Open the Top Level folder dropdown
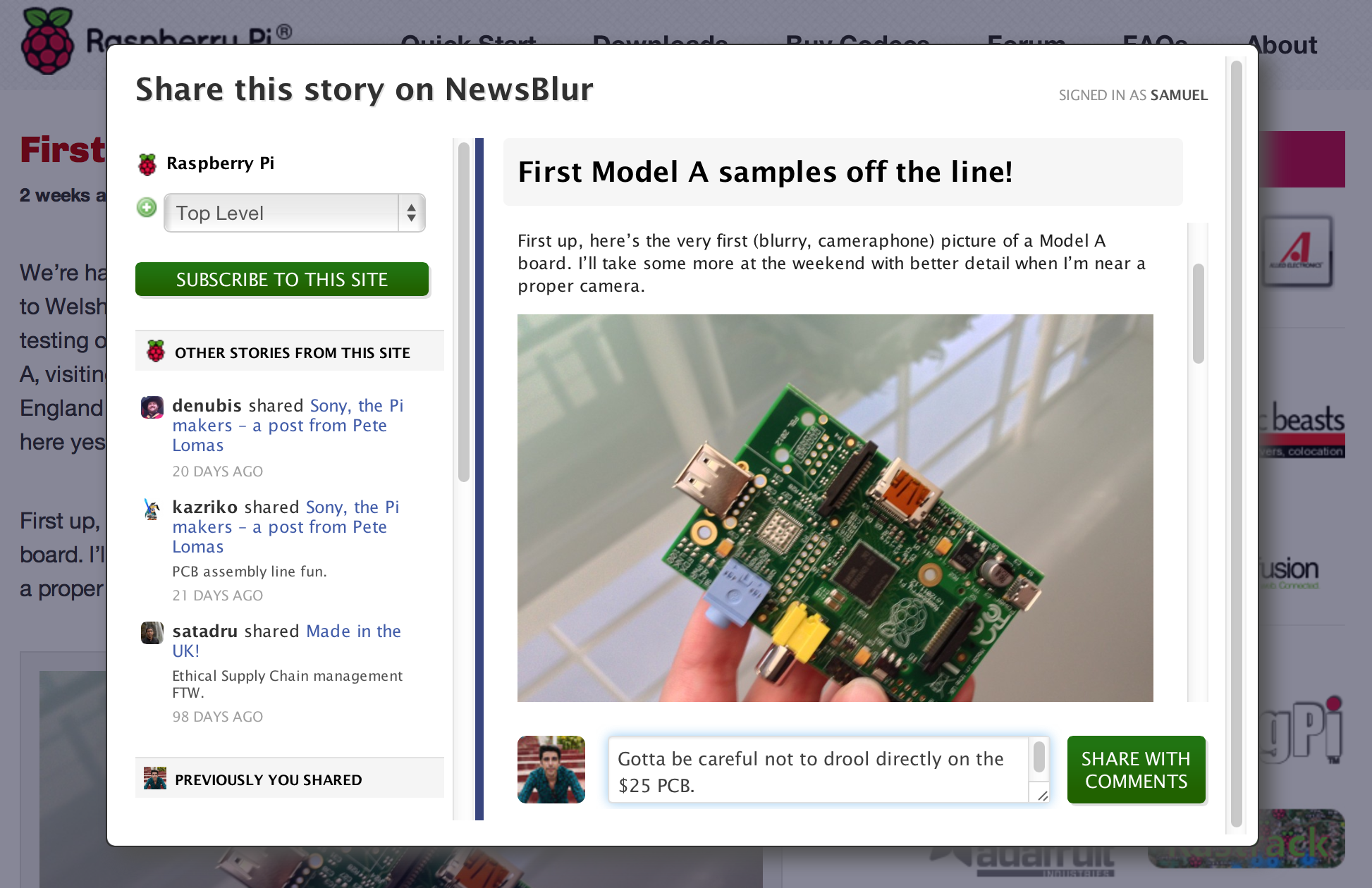 [294, 213]
